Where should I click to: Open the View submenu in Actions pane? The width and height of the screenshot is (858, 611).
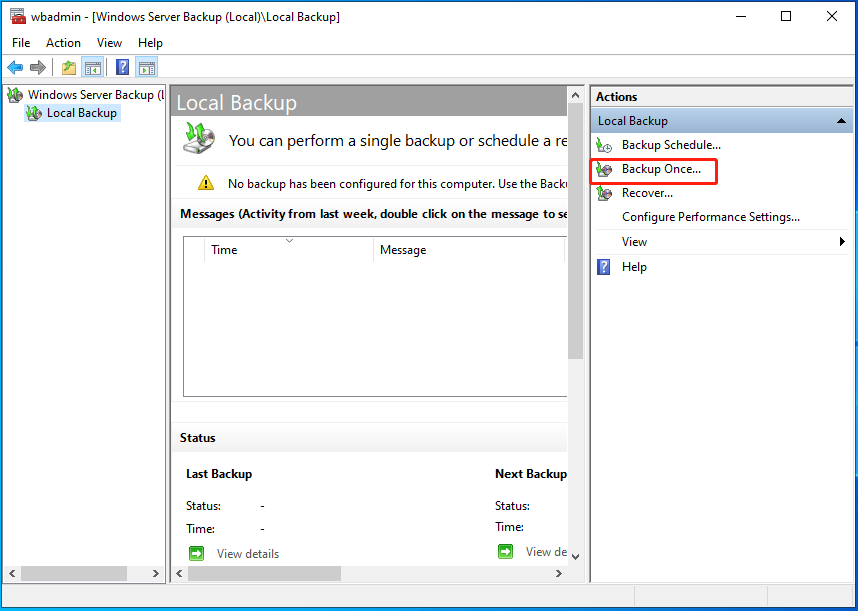pos(634,241)
